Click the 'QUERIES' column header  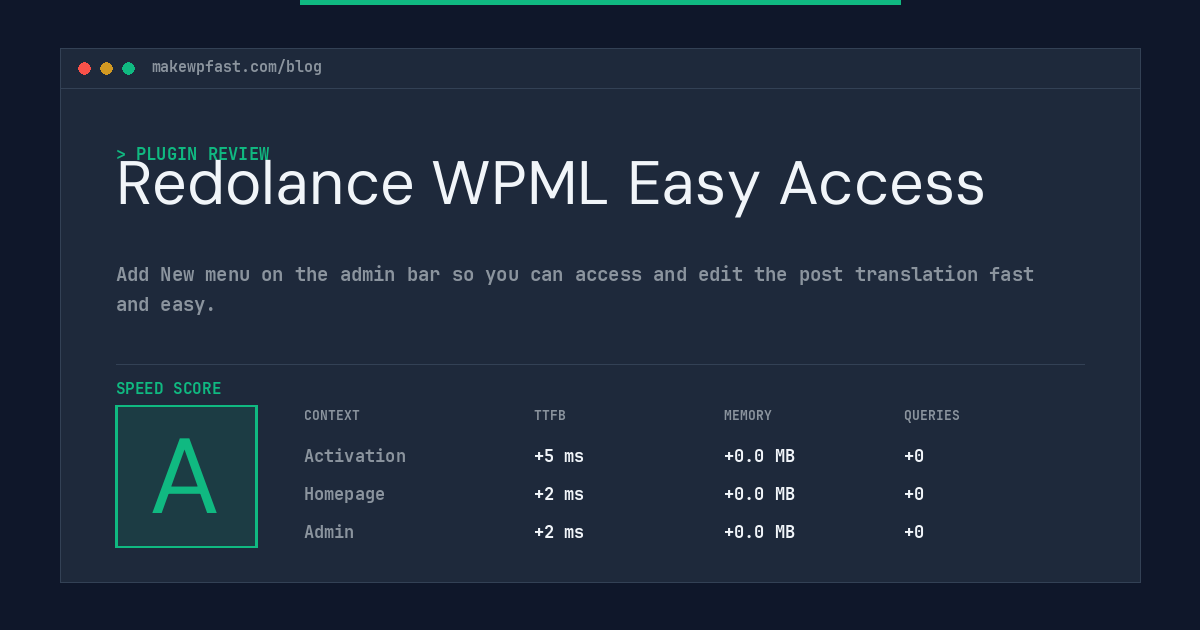click(932, 416)
